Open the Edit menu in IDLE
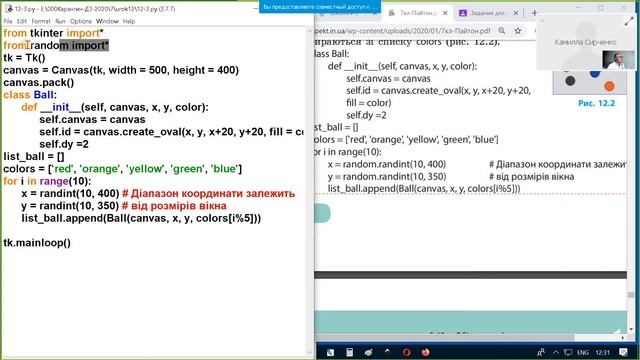 22,21
